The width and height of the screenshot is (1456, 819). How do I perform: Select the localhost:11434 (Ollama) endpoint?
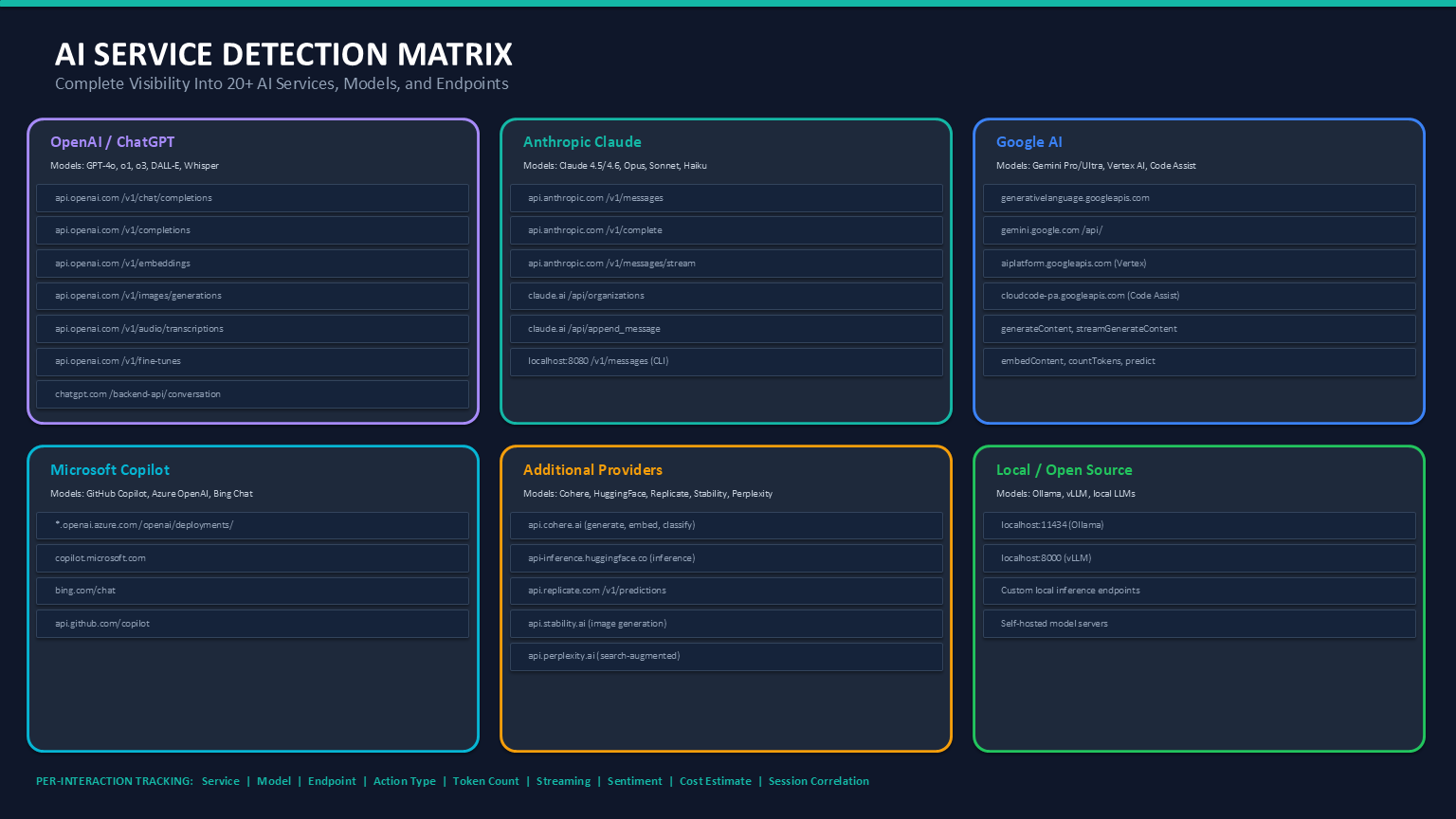point(1198,525)
